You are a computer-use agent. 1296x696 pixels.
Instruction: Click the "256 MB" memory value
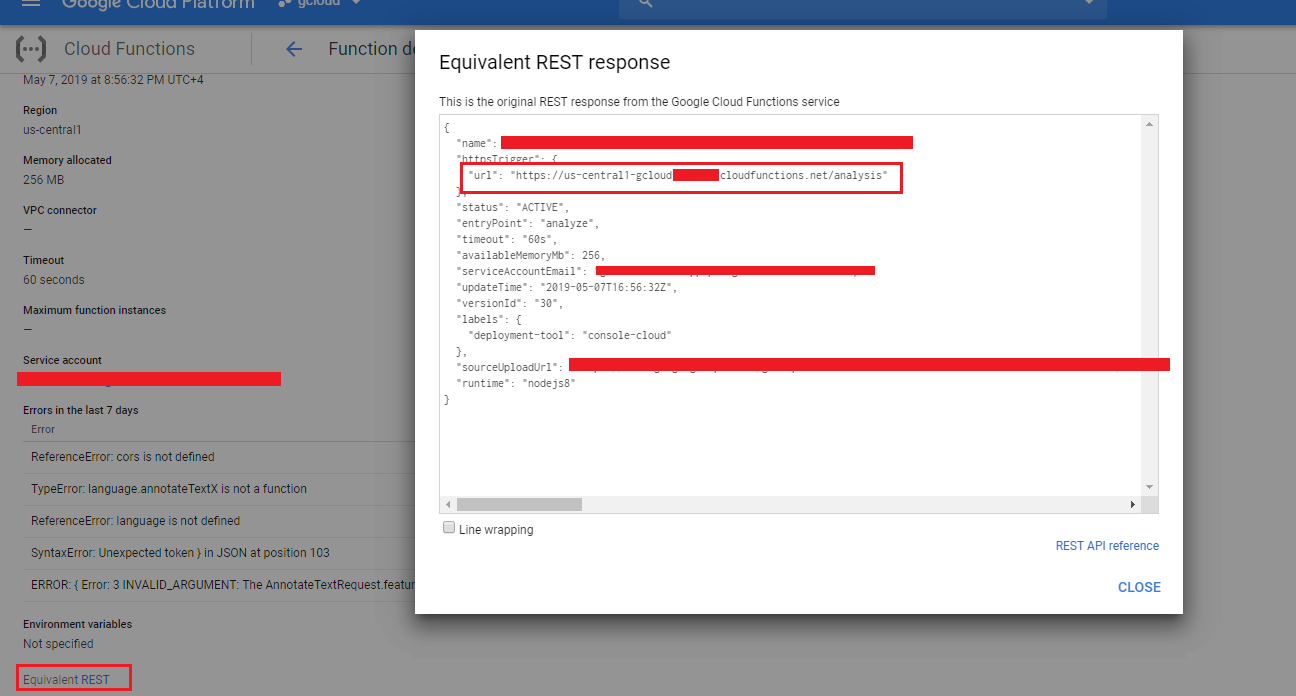(43, 180)
